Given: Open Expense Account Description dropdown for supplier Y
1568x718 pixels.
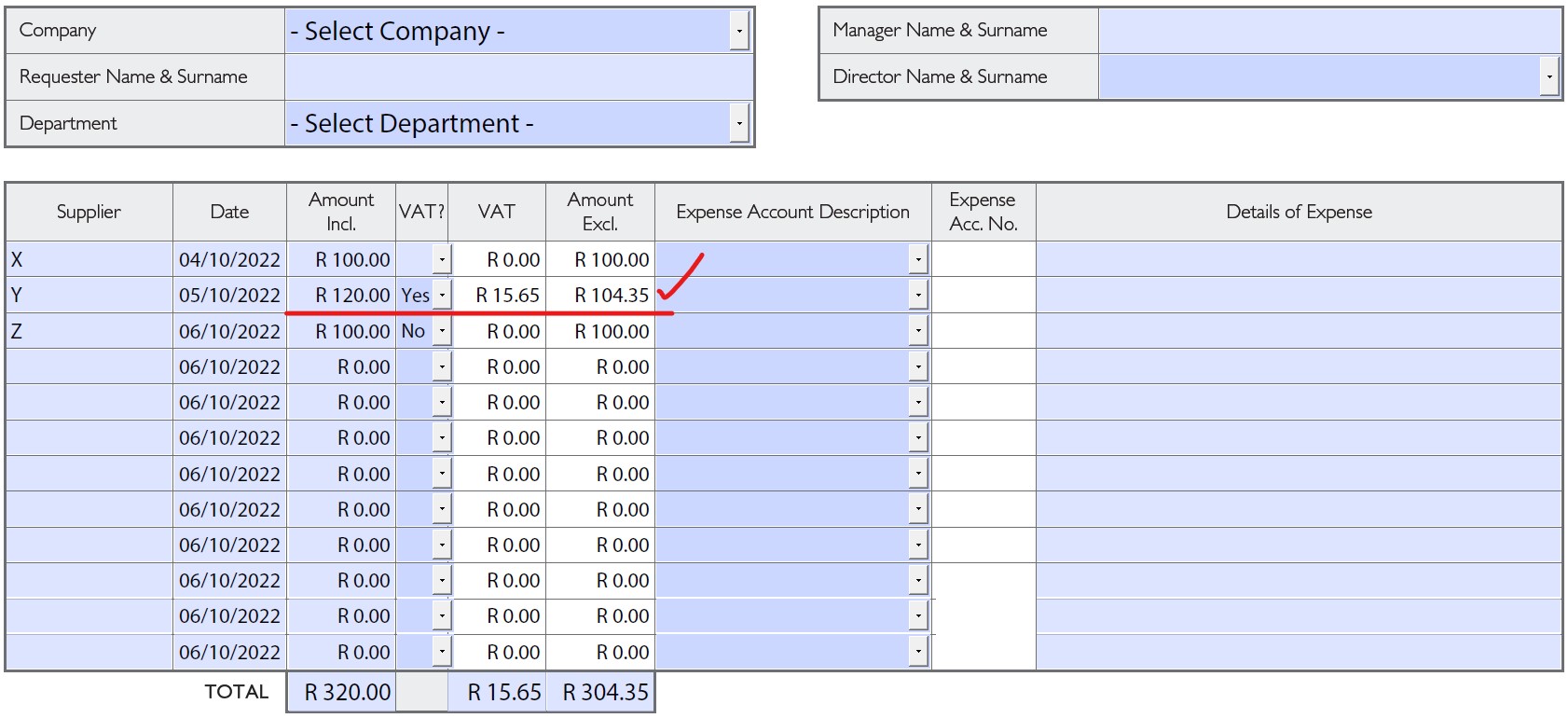Looking at the screenshot, I should click(x=918, y=296).
